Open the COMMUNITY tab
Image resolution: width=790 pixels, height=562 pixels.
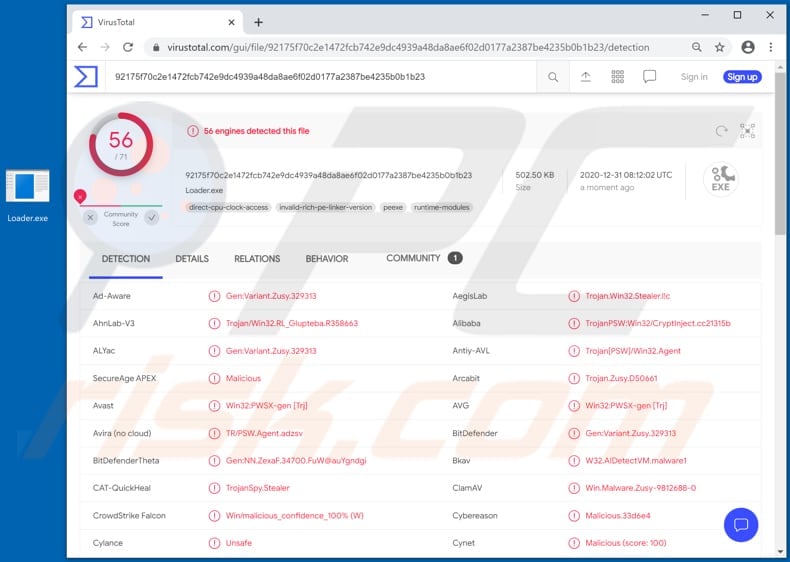pyautogui.click(x=424, y=258)
